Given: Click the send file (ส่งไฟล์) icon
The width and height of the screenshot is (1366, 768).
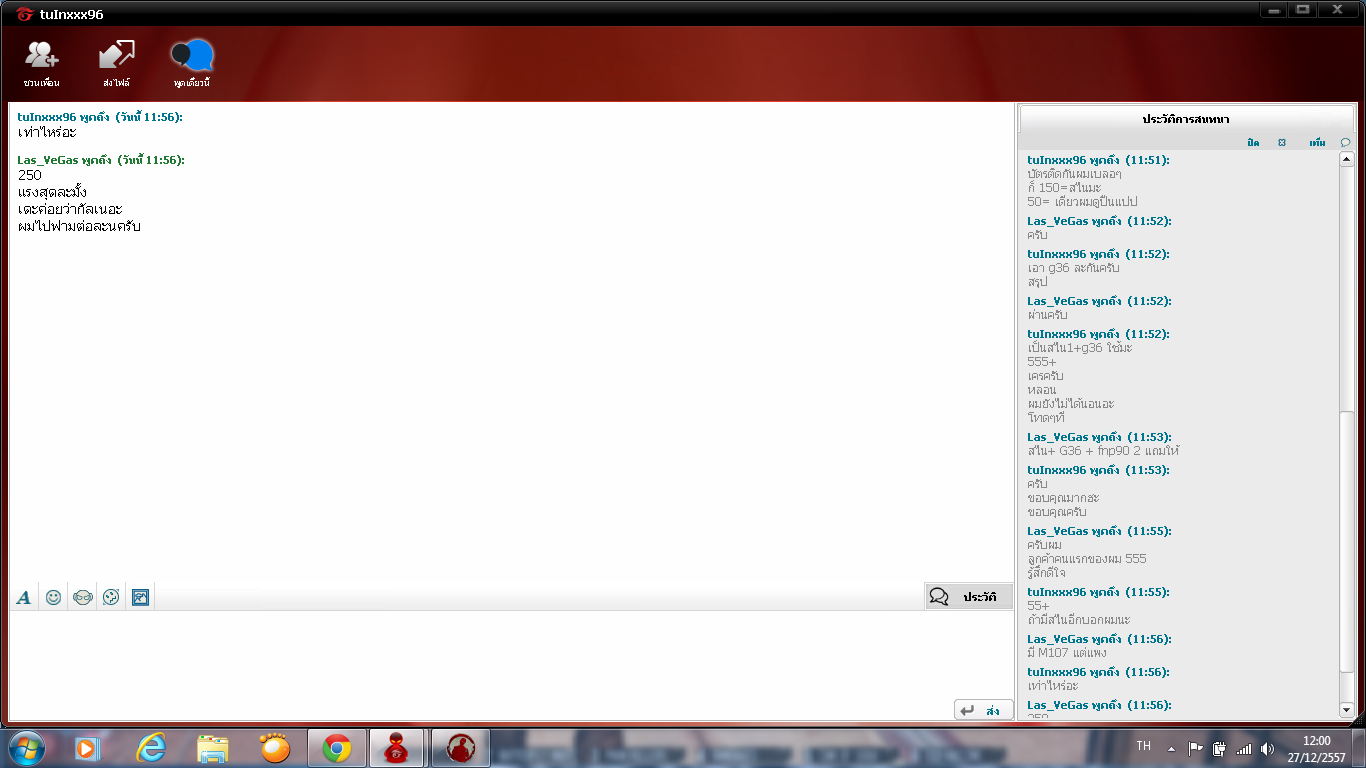Looking at the screenshot, I should tap(116, 63).
